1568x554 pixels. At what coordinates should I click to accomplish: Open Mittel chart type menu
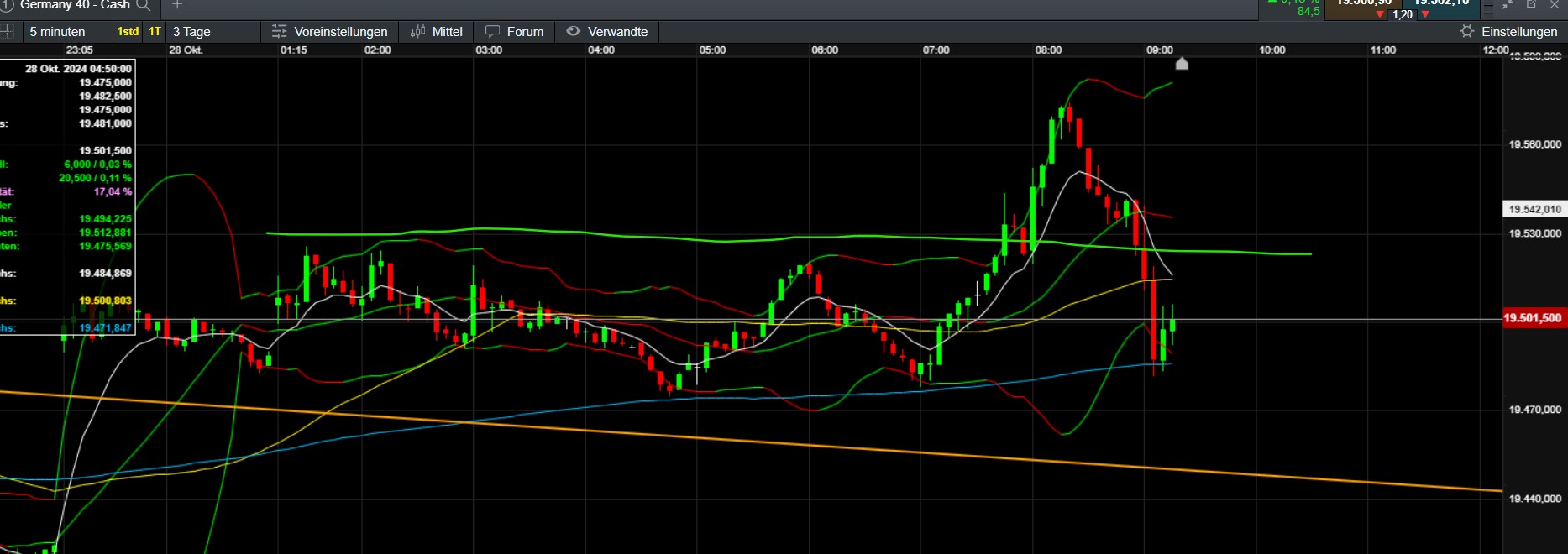click(437, 32)
